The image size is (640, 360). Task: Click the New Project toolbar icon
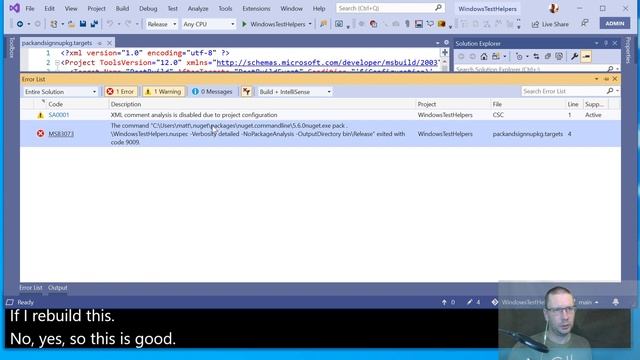[53, 24]
